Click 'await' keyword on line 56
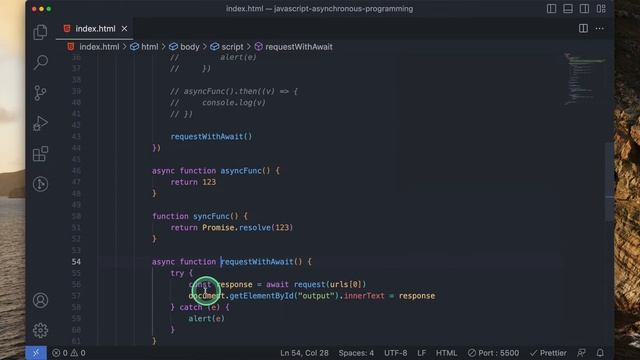The image size is (640, 360). [x=277, y=284]
